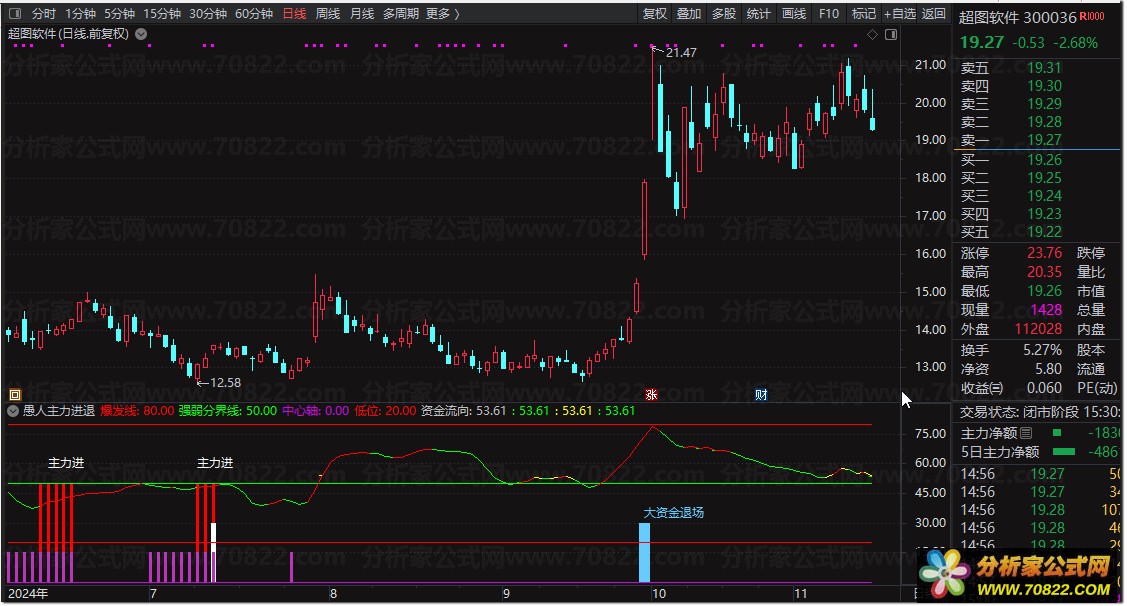Click the 交易状态 status line
The image size is (1127, 606).
pyautogui.click(x=1039, y=412)
